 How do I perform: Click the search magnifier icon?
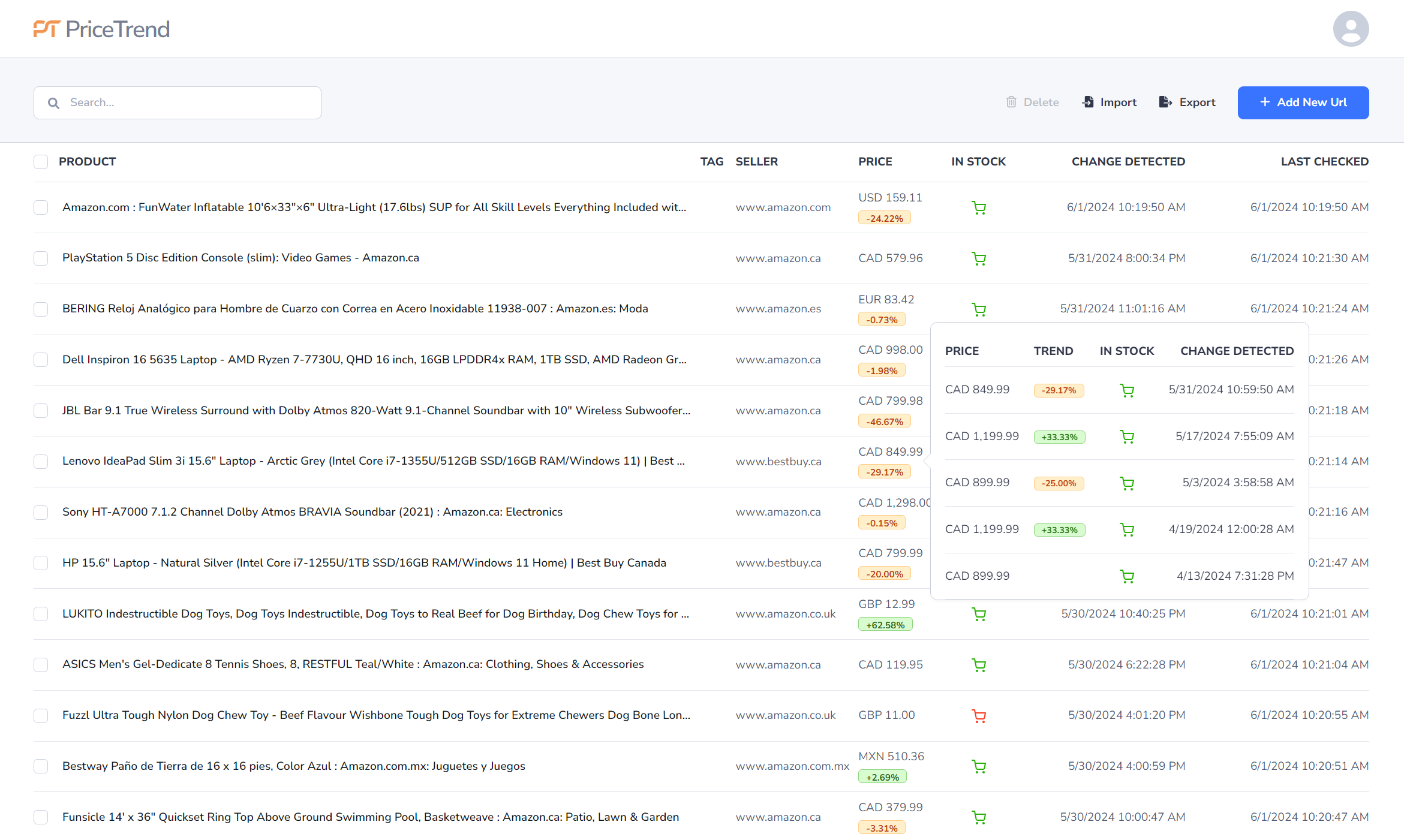(x=53, y=103)
